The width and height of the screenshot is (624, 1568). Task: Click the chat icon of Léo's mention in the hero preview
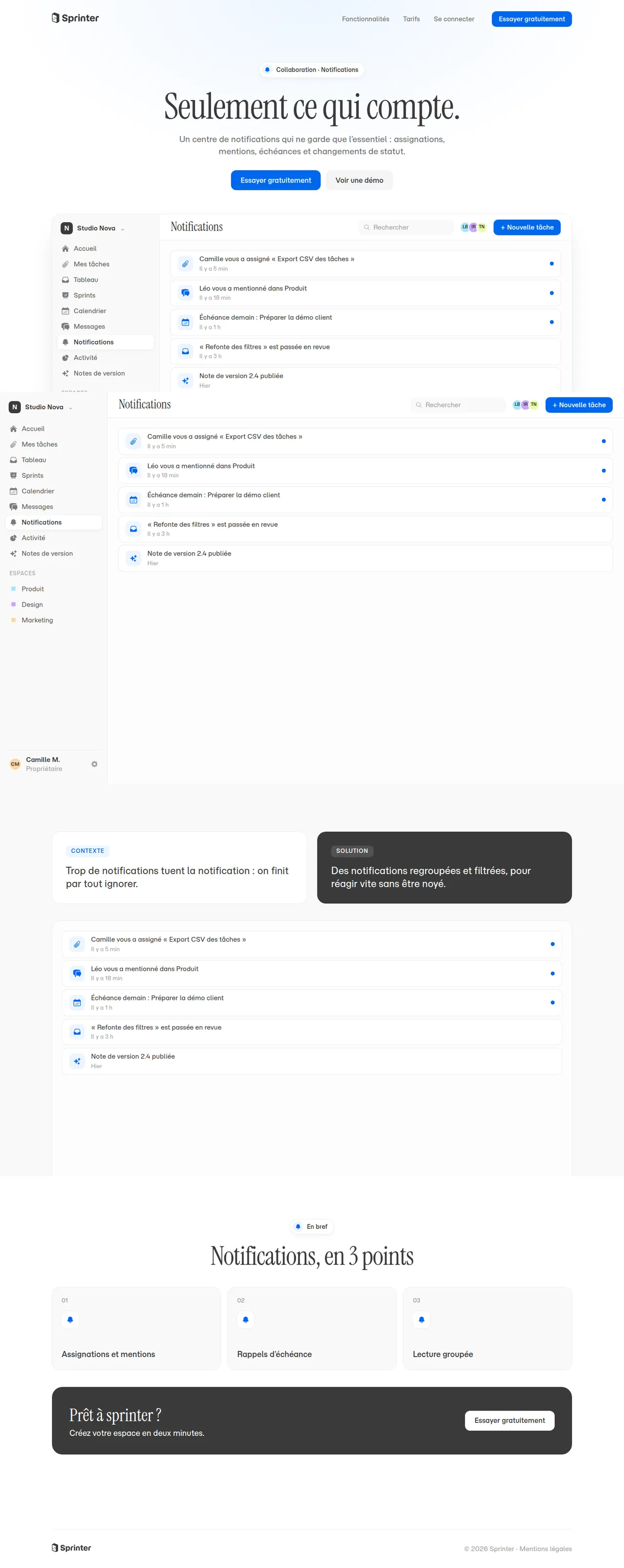[x=185, y=293]
